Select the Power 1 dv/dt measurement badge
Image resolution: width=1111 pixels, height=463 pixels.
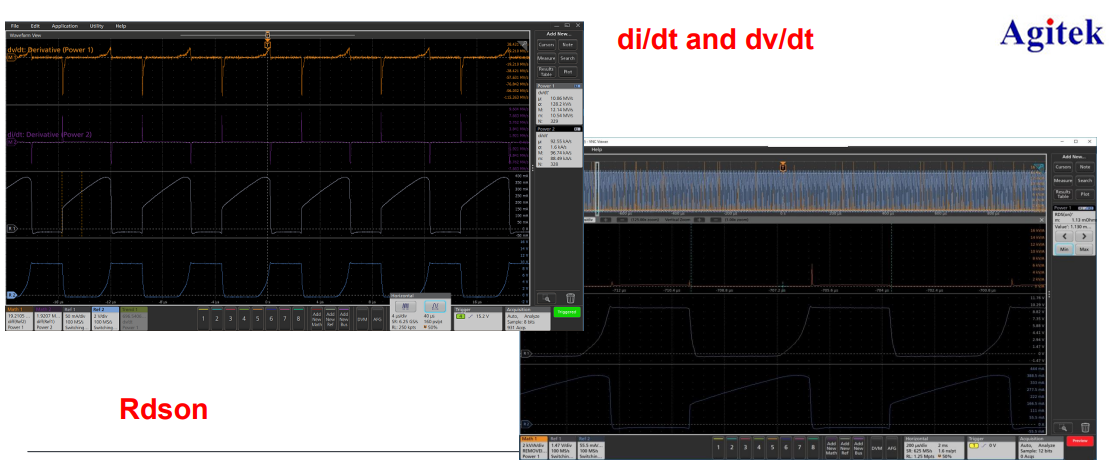(x=559, y=104)
